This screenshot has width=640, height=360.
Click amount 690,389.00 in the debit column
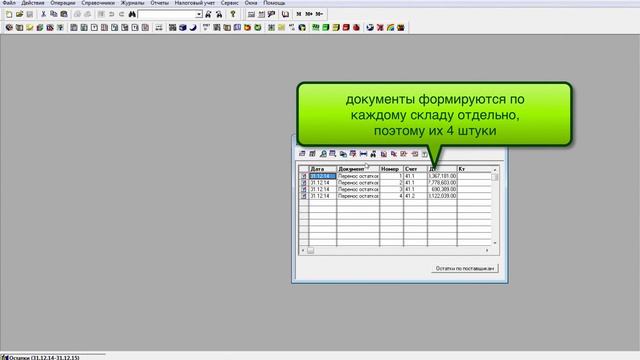(442, 189)
